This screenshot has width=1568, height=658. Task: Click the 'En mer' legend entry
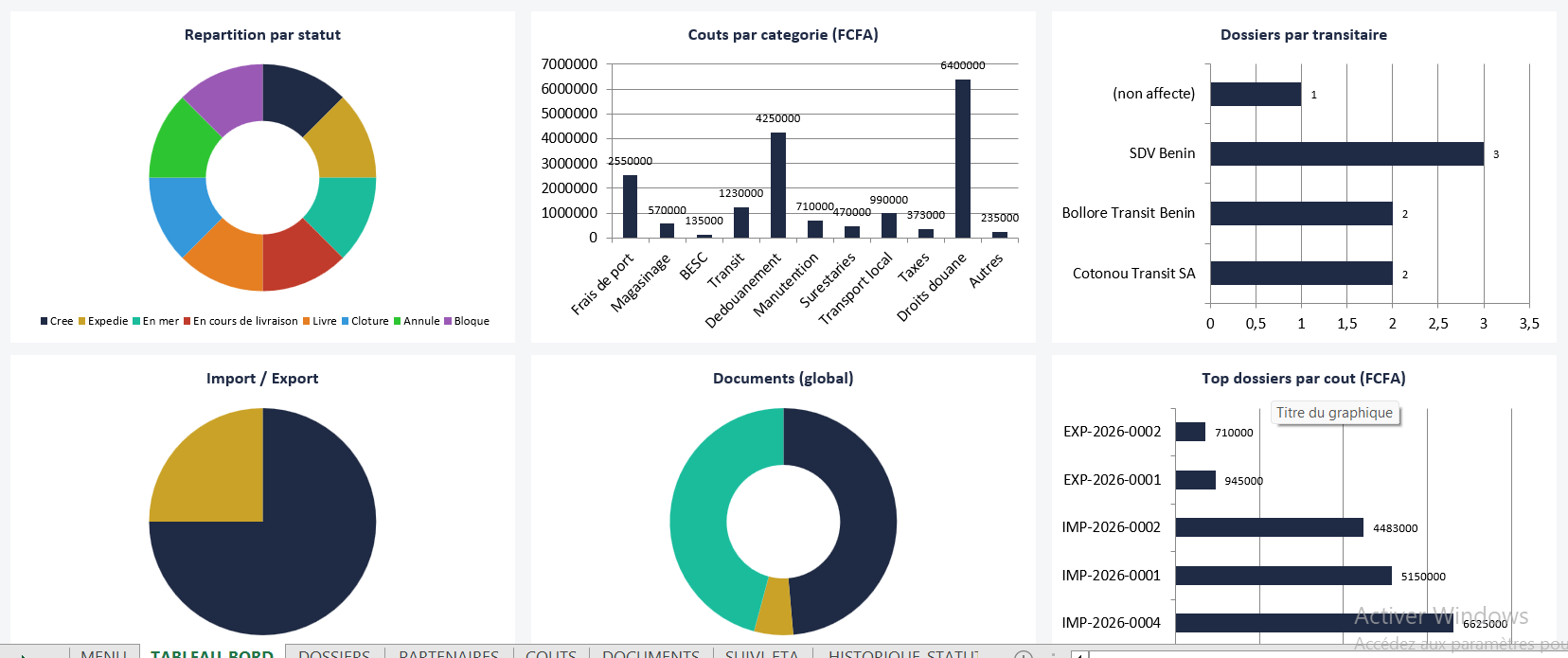click(155, 321)
